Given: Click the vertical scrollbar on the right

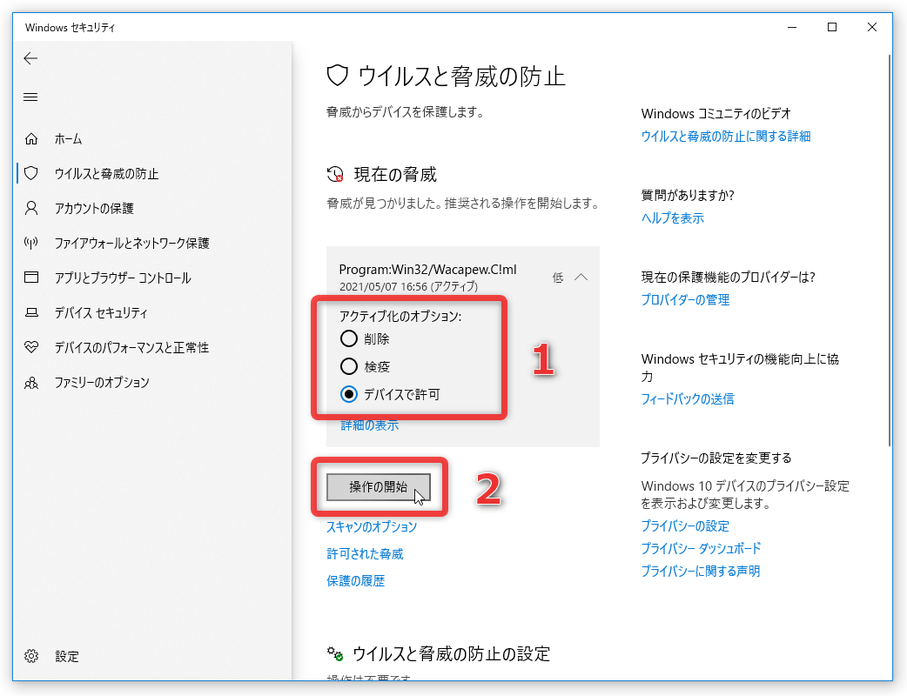Looking at the screenshot, I should [x=890, y=250].
